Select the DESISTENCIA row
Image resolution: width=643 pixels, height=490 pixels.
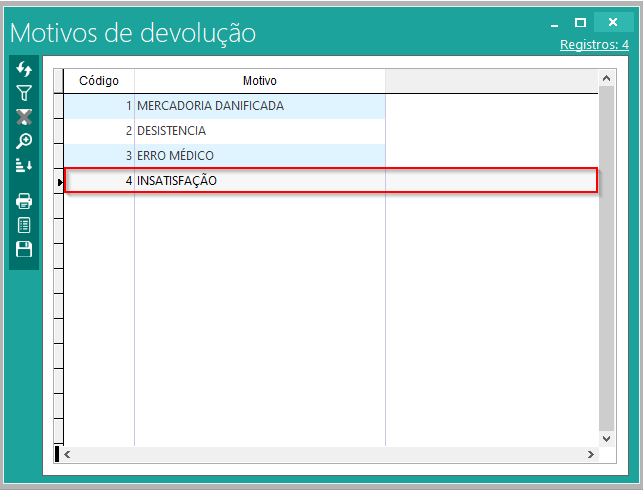click(x=171, y=131)
